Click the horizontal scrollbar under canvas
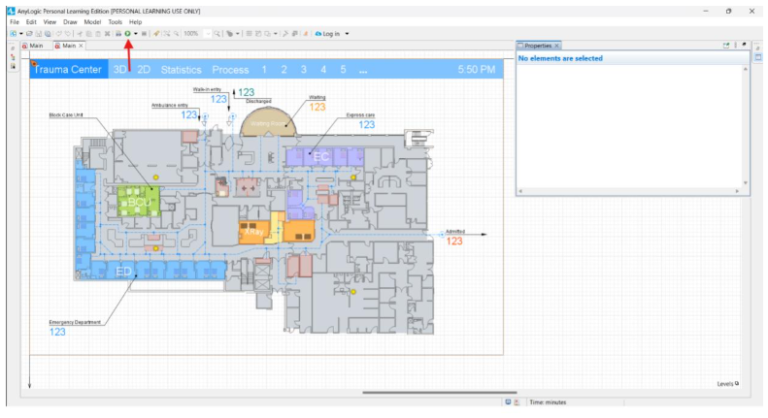 pos(439,393)
